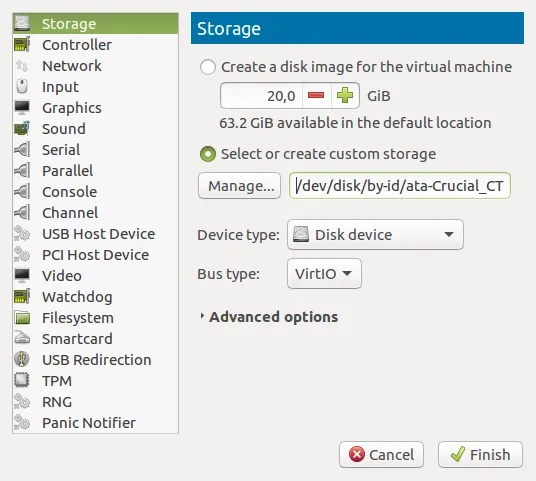536x481 pixels.
Task: Click the folder icon beside Filesystem
Action: click(22, 318)
